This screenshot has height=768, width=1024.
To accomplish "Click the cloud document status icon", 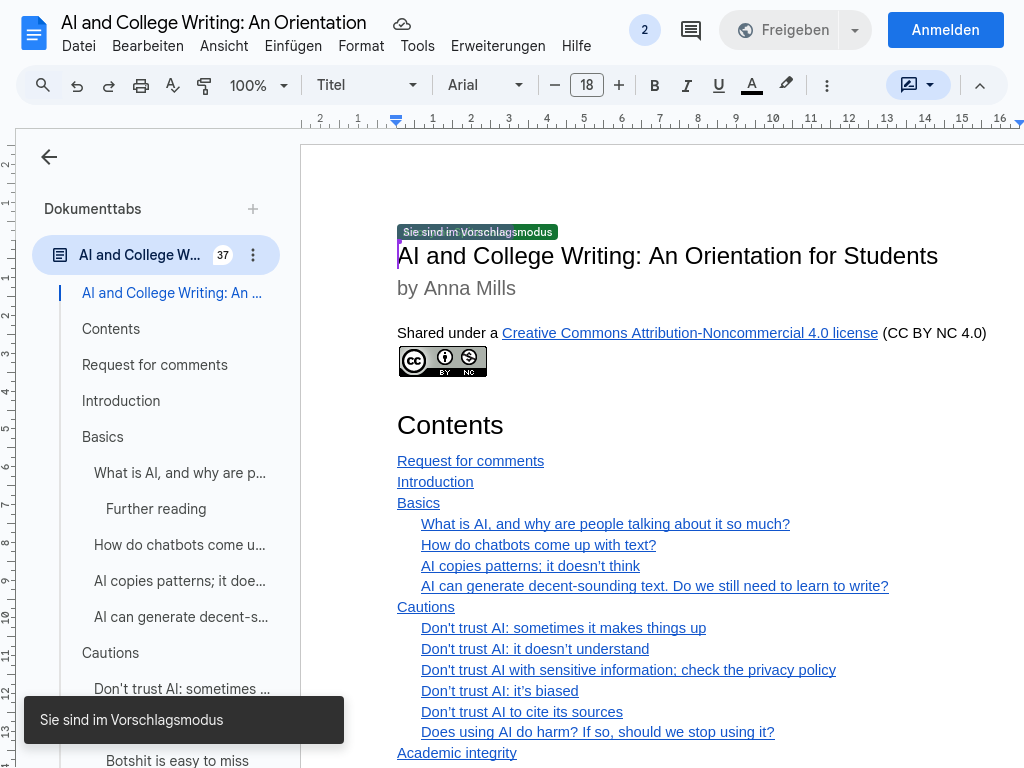I will 402,24.
